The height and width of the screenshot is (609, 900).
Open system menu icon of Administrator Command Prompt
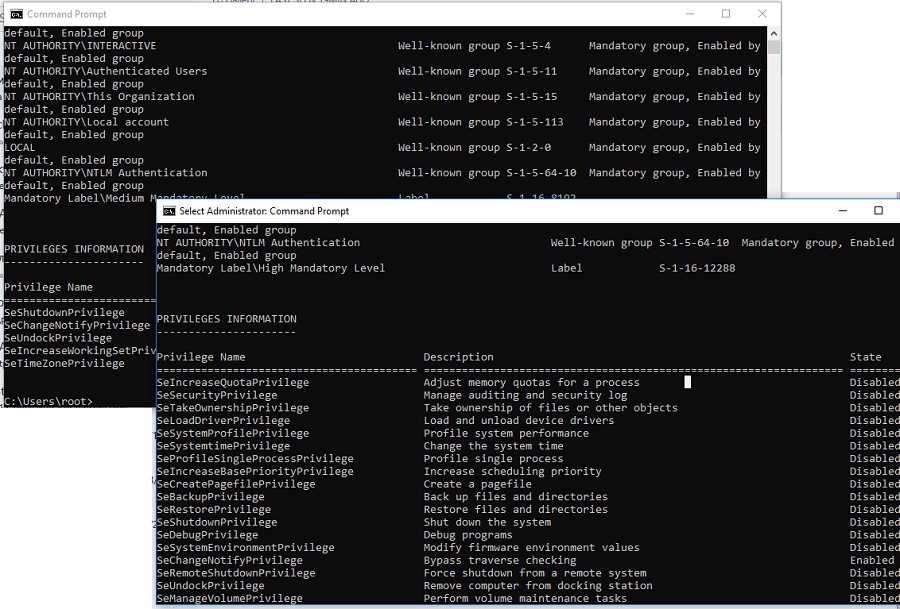coord(169,211)
